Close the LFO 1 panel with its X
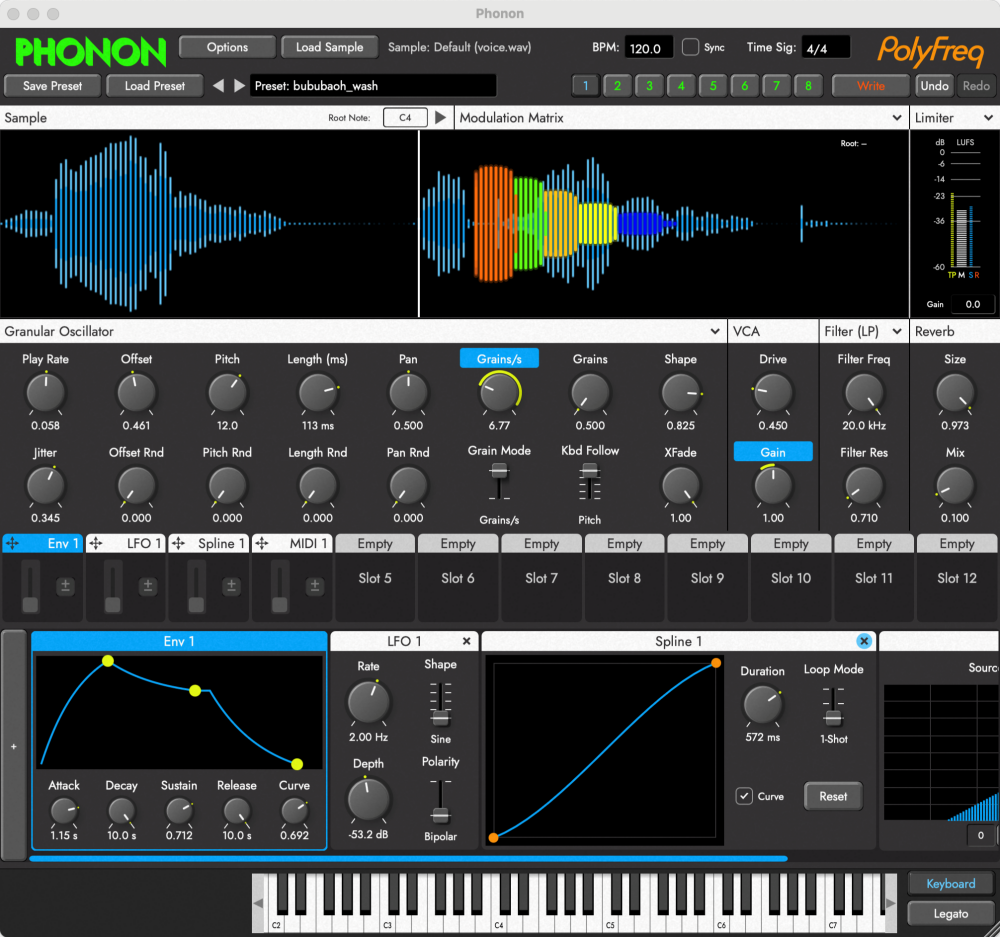Image resolution: width=1000 pixels, height=937 pixels. 467,641
